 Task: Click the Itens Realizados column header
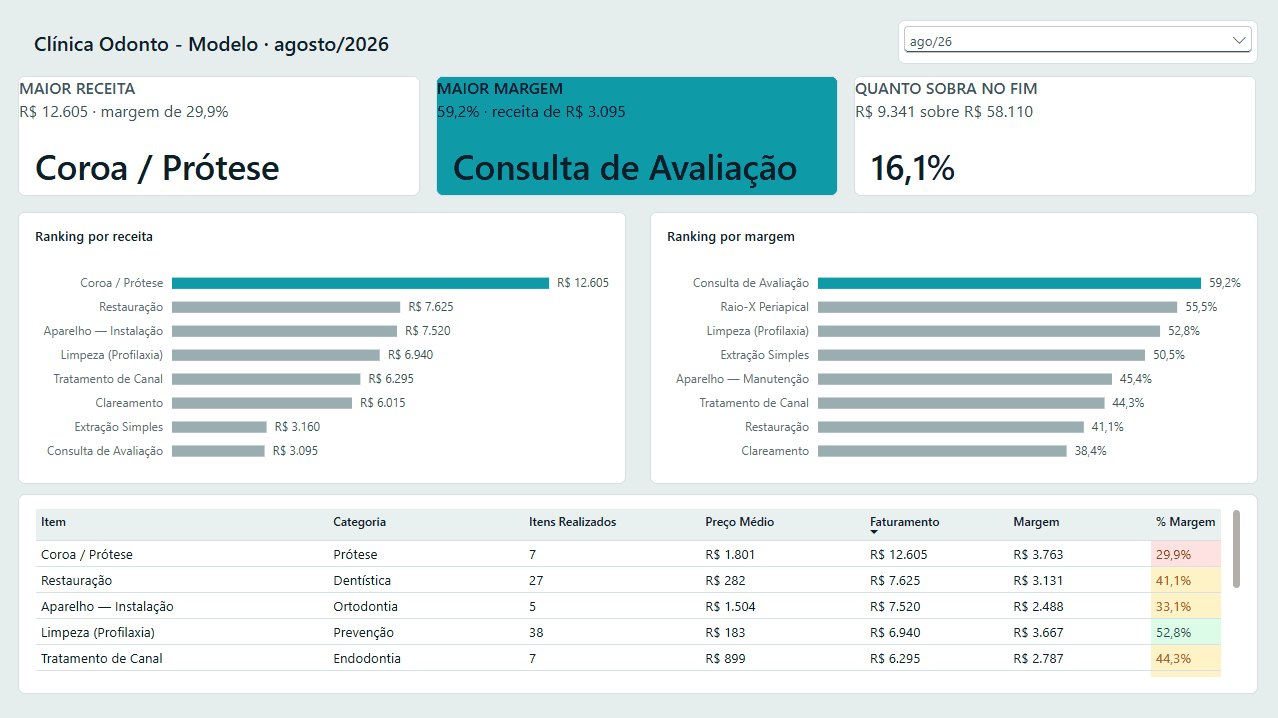(572, 522)
